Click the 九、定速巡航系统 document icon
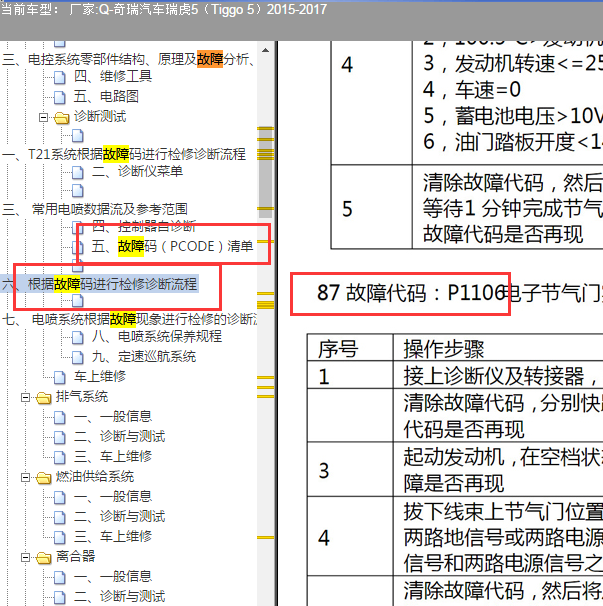Viewport: 603px width, 606px height. point(78,357)
